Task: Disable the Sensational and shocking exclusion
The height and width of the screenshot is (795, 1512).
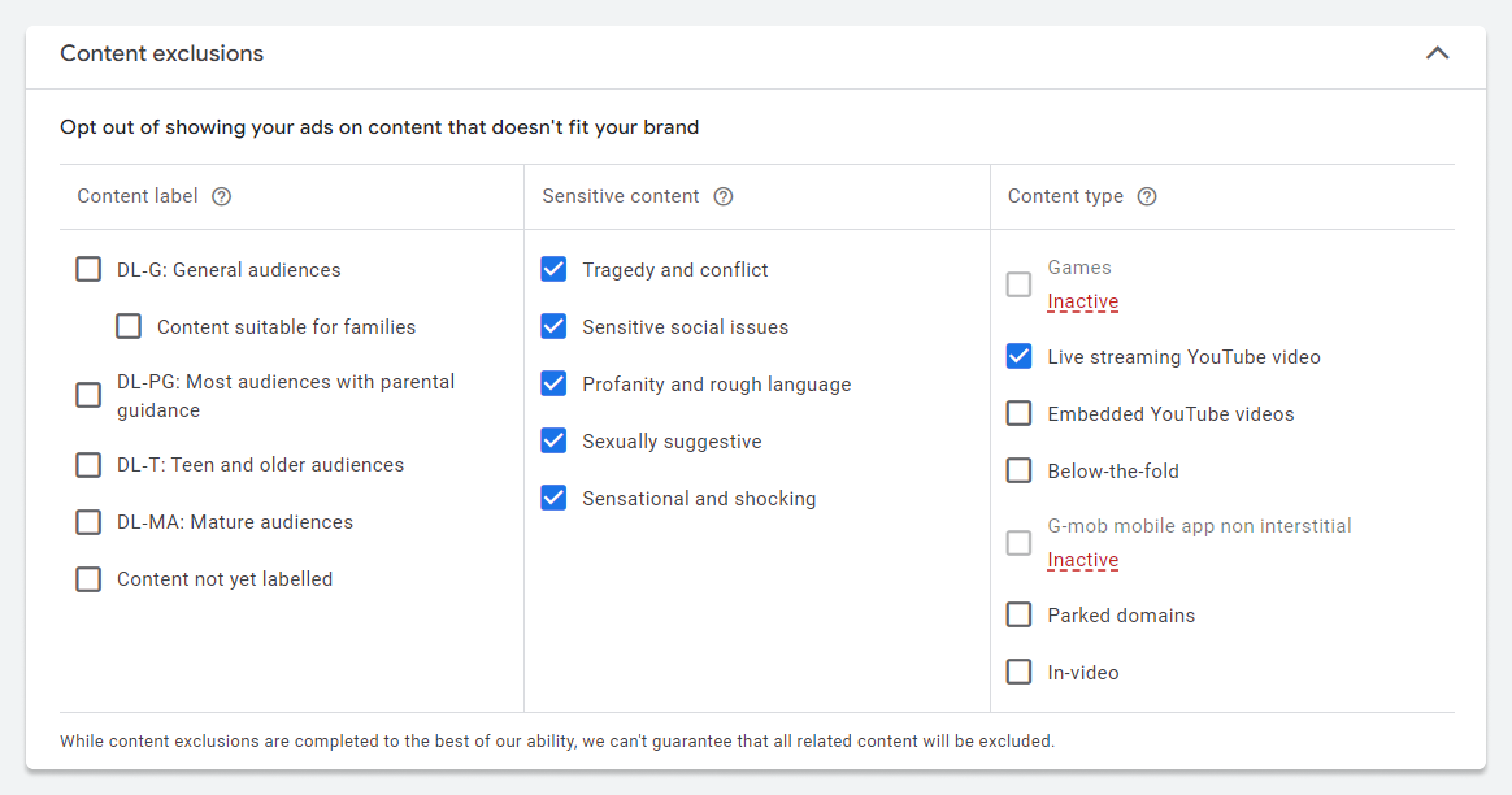Action: click(553, 498)
